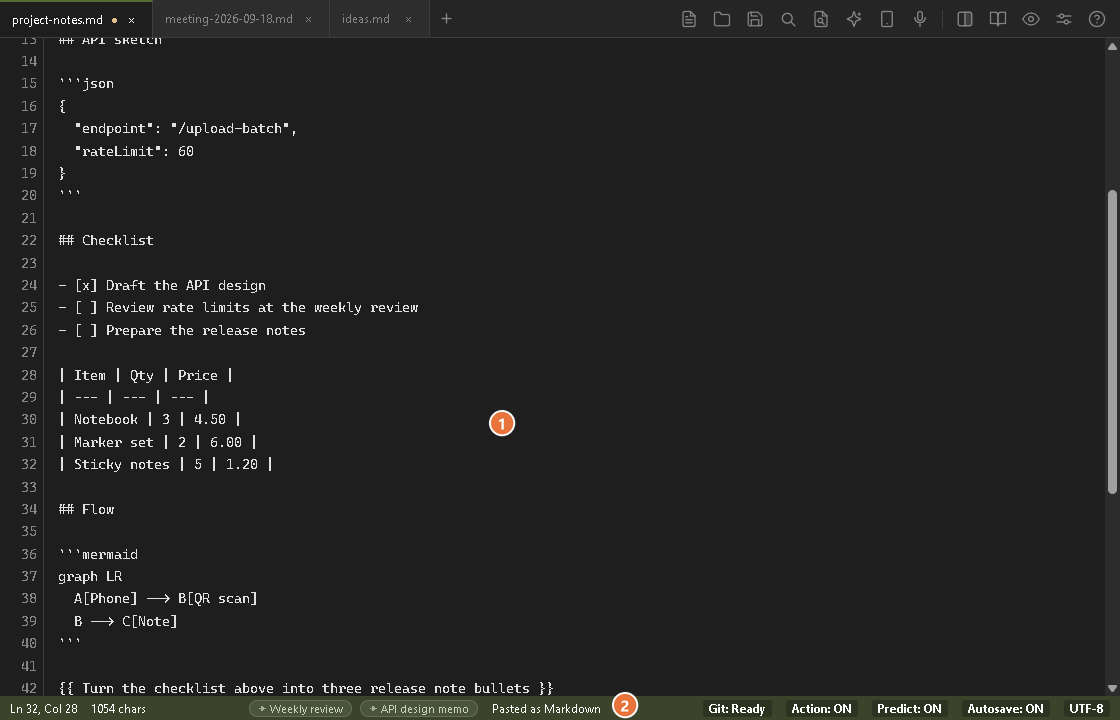The width and height of the screenshot is (1120, 720).
Task: Open reading mode book icon
Action: click(997, 19)
